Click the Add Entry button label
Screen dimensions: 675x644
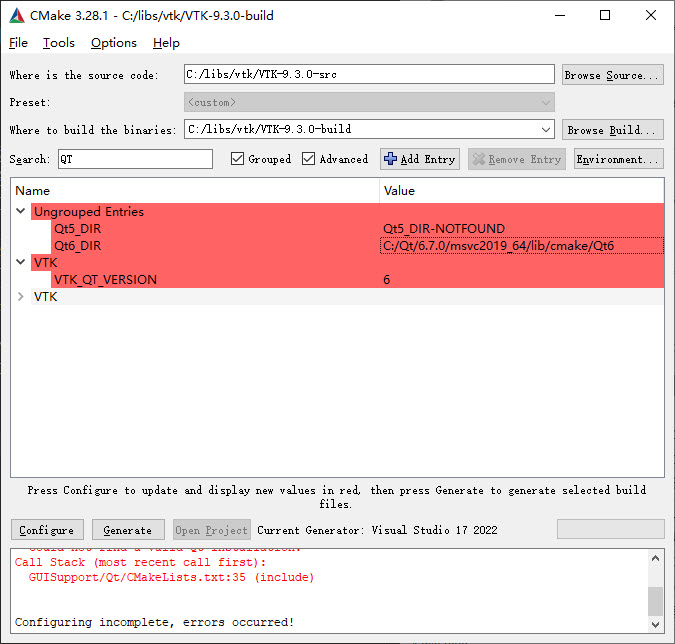(427, 159)
